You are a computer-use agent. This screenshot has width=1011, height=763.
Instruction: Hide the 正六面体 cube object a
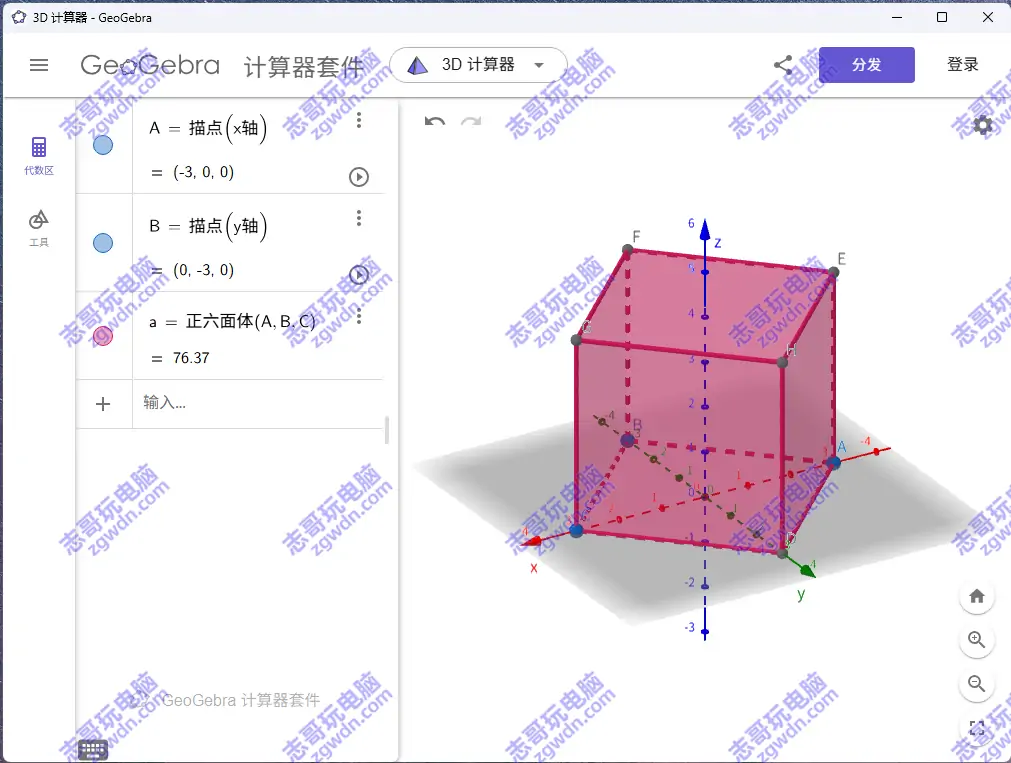(x=102, y=336)
